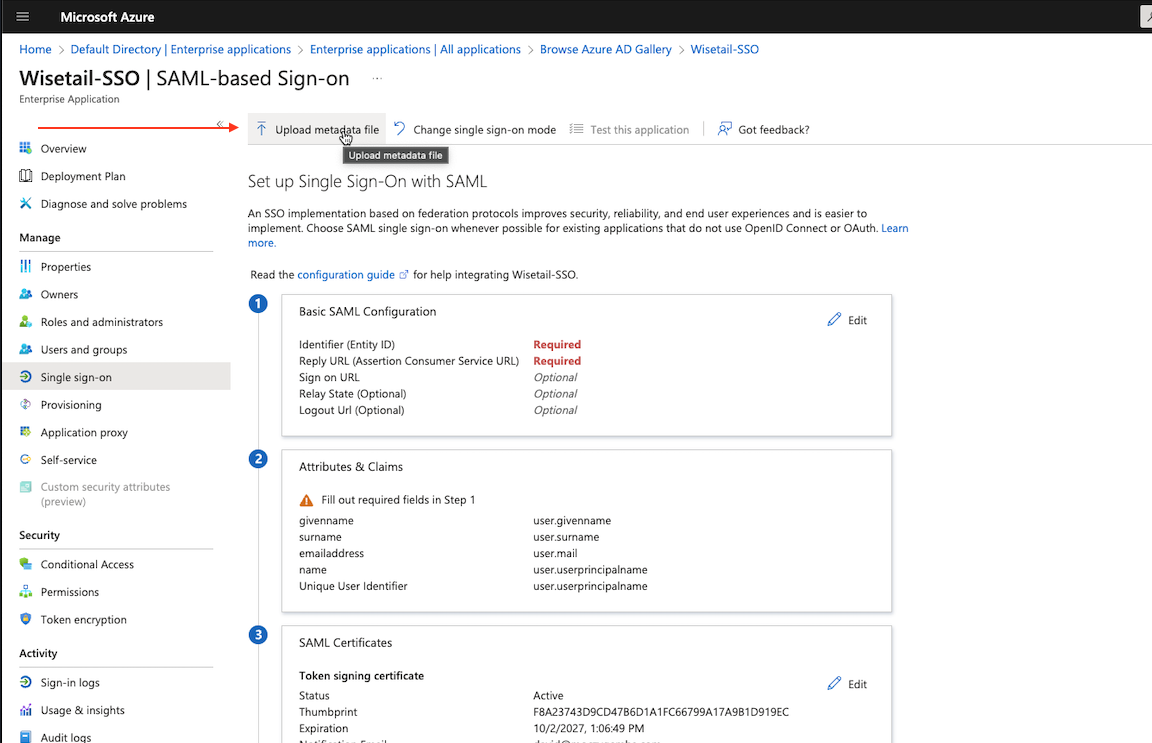Select Properties under Manage
The width and height of the screenshot is (1152, 743).
click(x=65, y=266)
